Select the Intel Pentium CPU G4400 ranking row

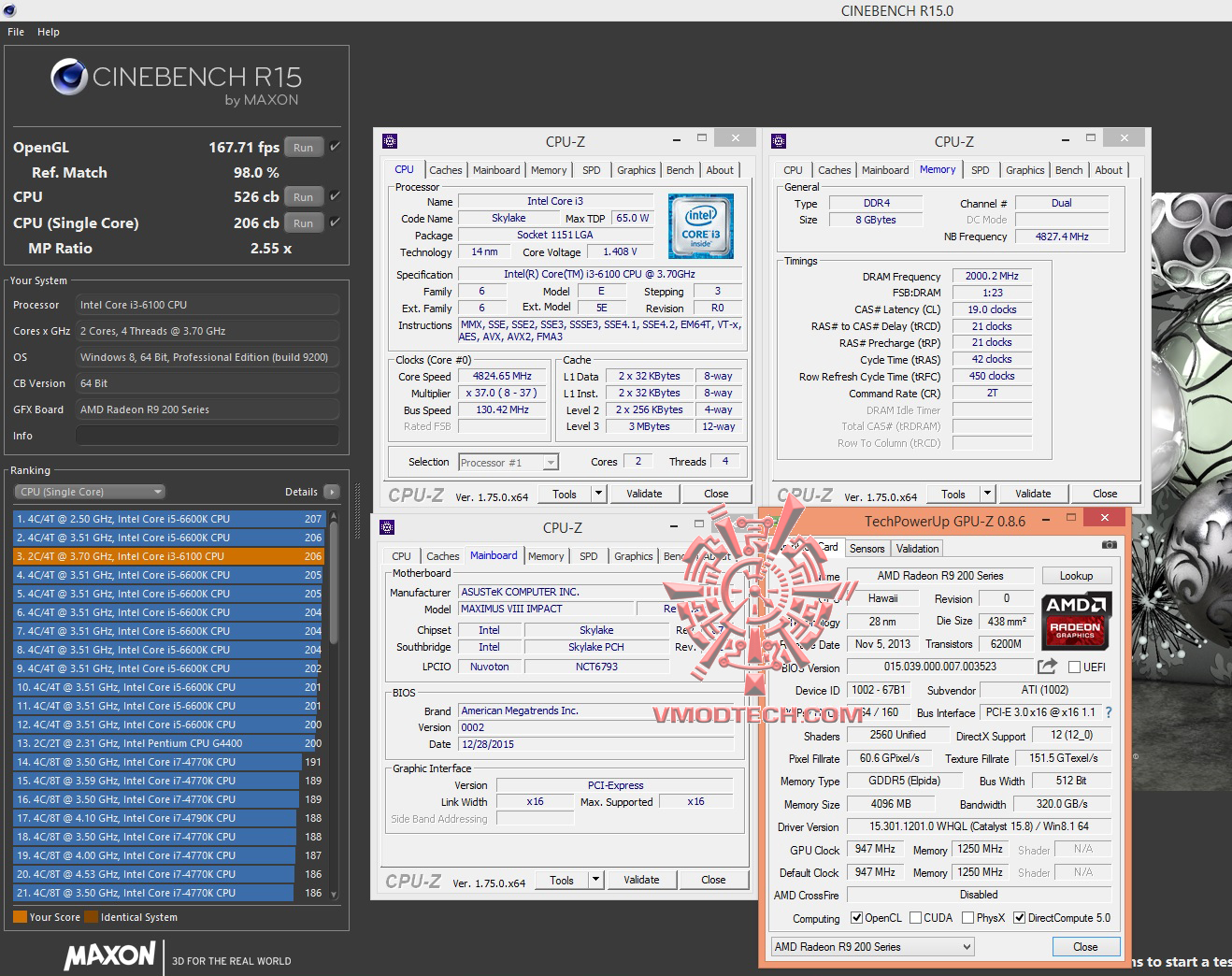(x=168, y=743)
